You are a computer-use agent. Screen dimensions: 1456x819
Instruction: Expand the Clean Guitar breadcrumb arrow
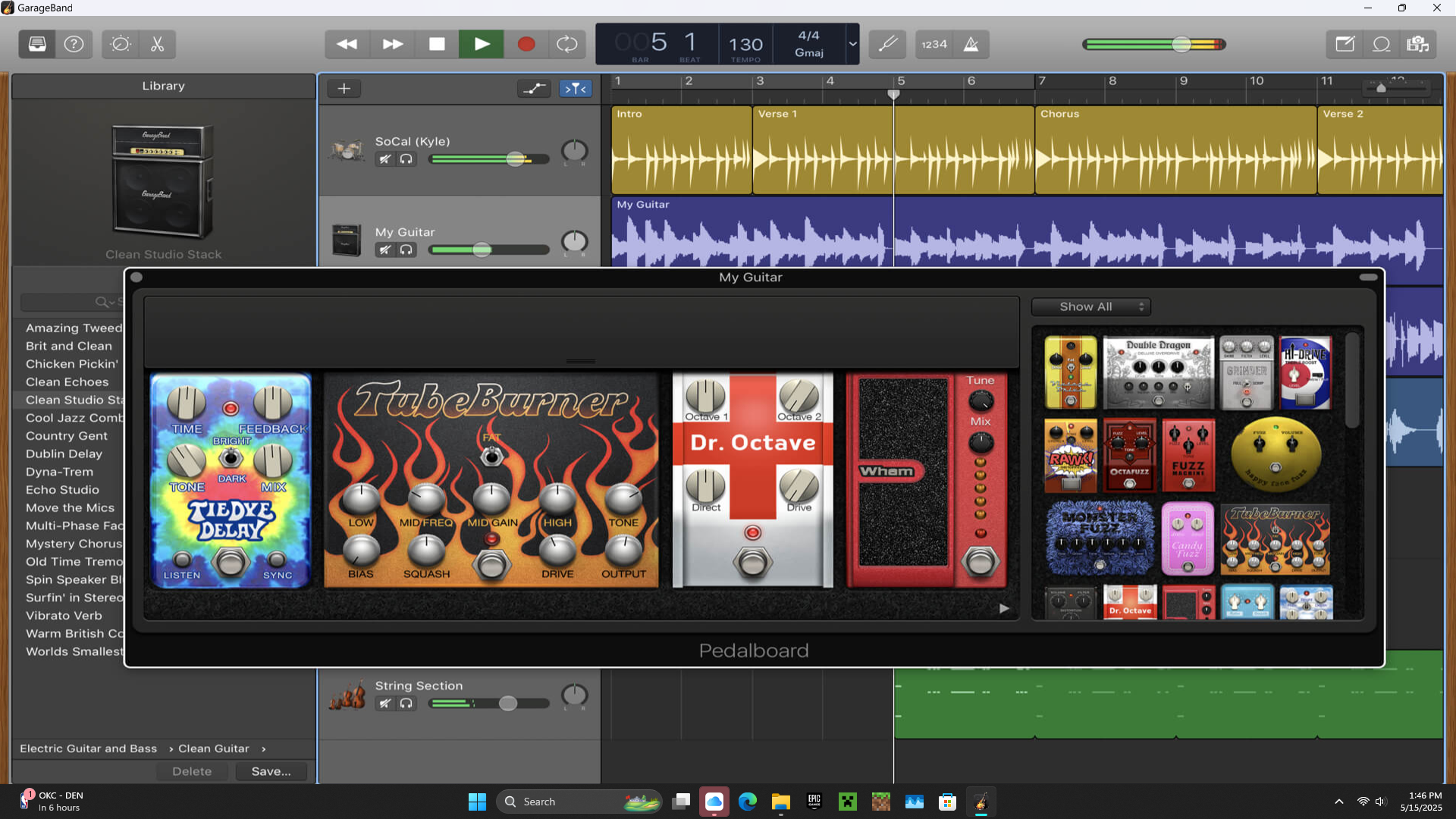(264, 749)
